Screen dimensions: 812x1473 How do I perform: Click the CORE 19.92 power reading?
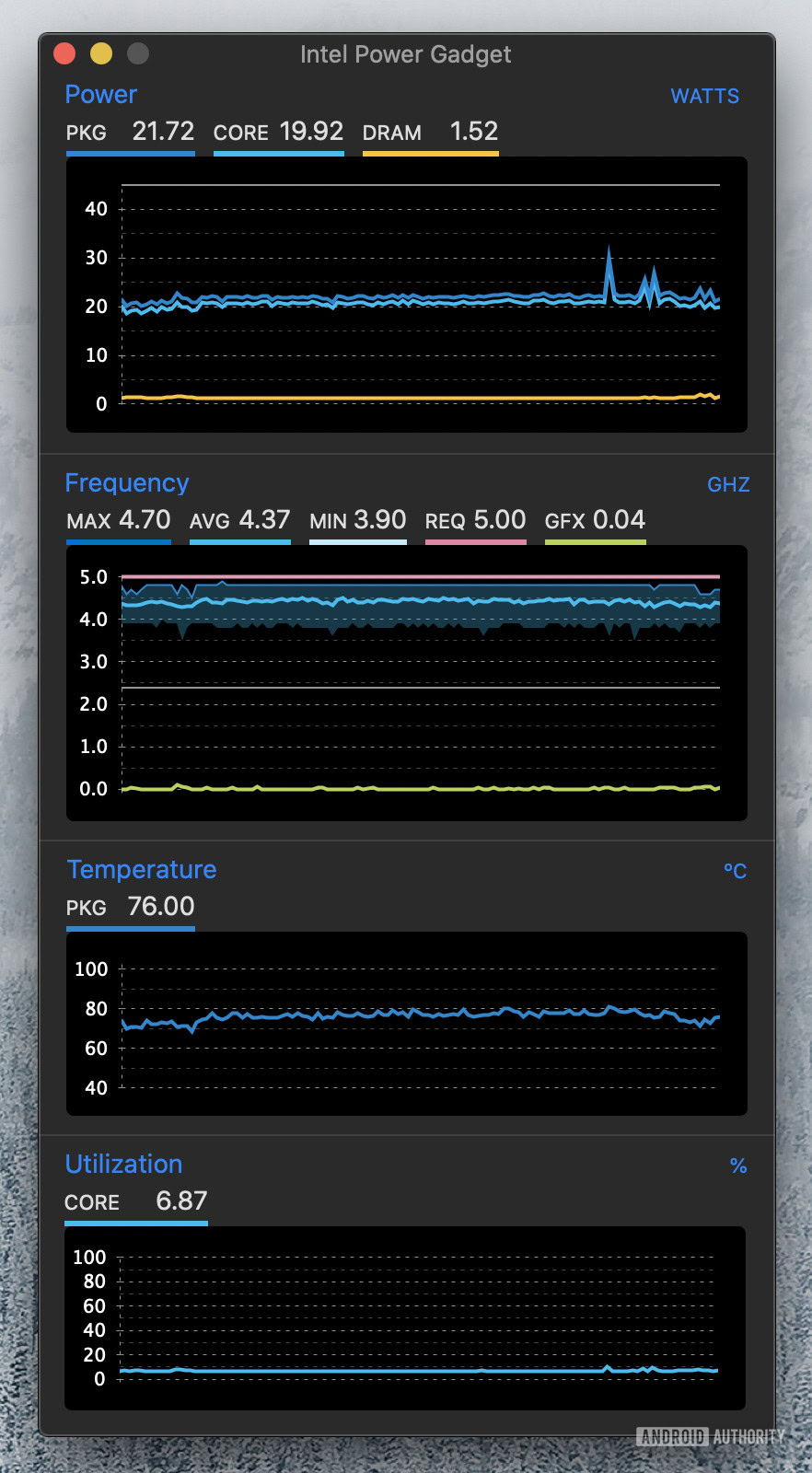[278, 132]
